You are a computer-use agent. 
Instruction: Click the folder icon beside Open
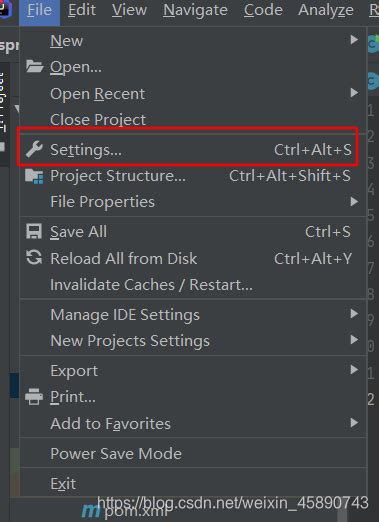[34, 66]
